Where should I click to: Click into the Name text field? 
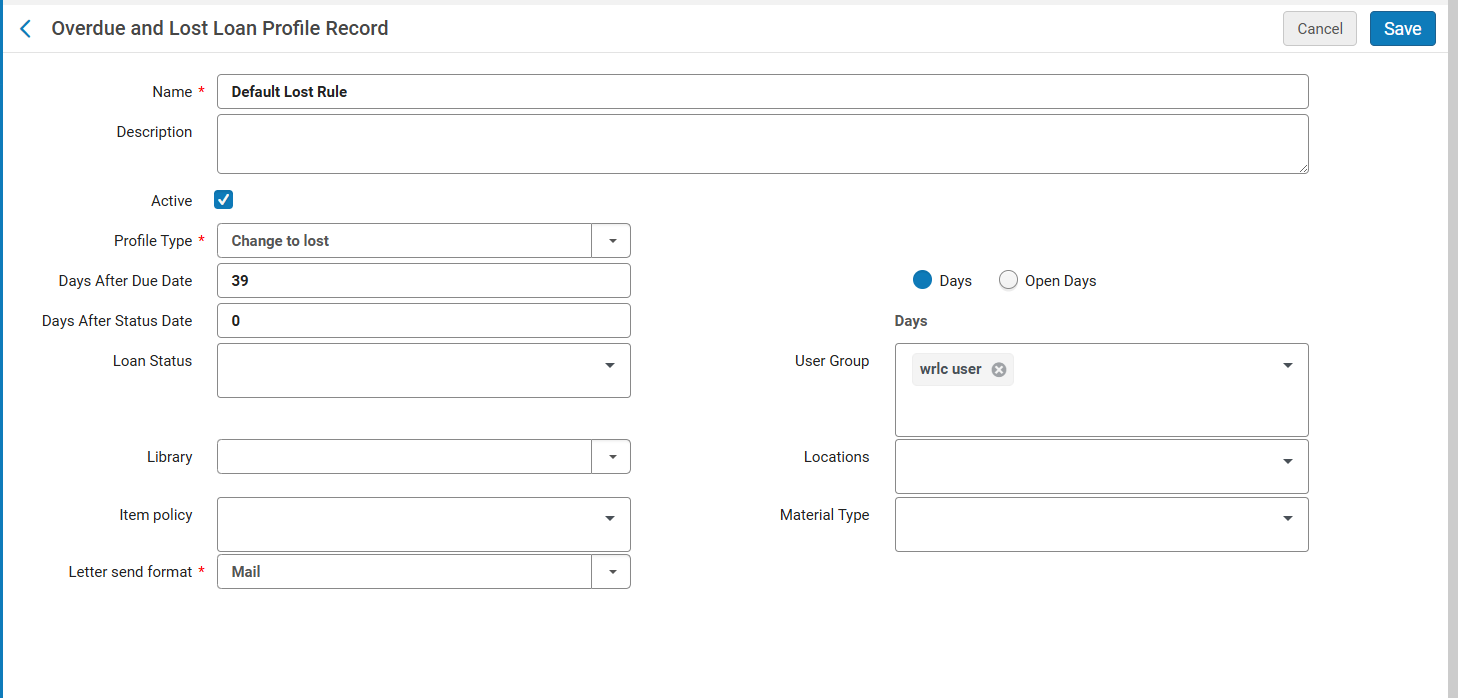762,92
